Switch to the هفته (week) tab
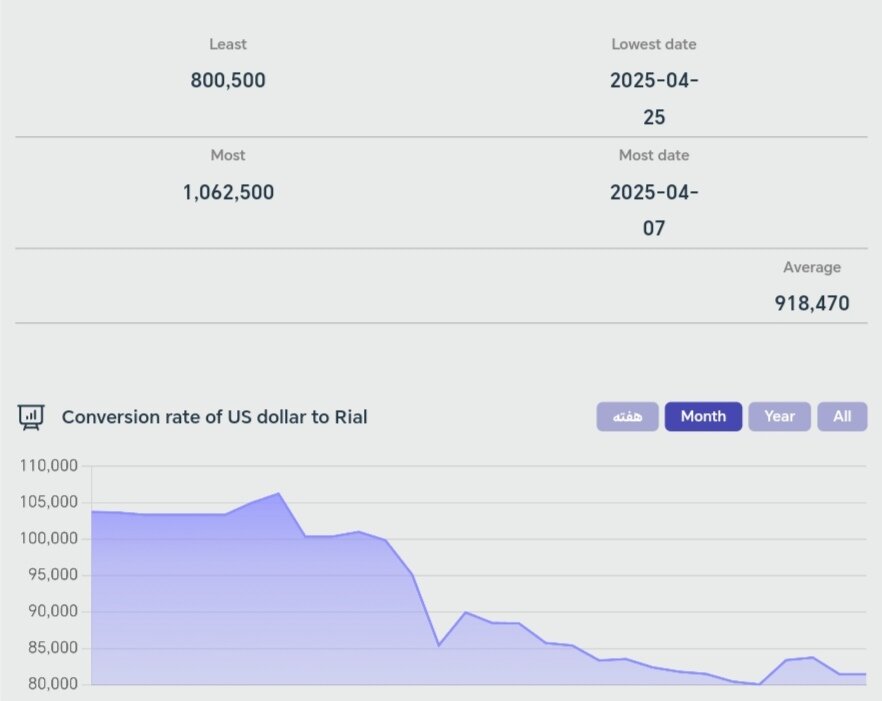 click(x=628, y=416)
